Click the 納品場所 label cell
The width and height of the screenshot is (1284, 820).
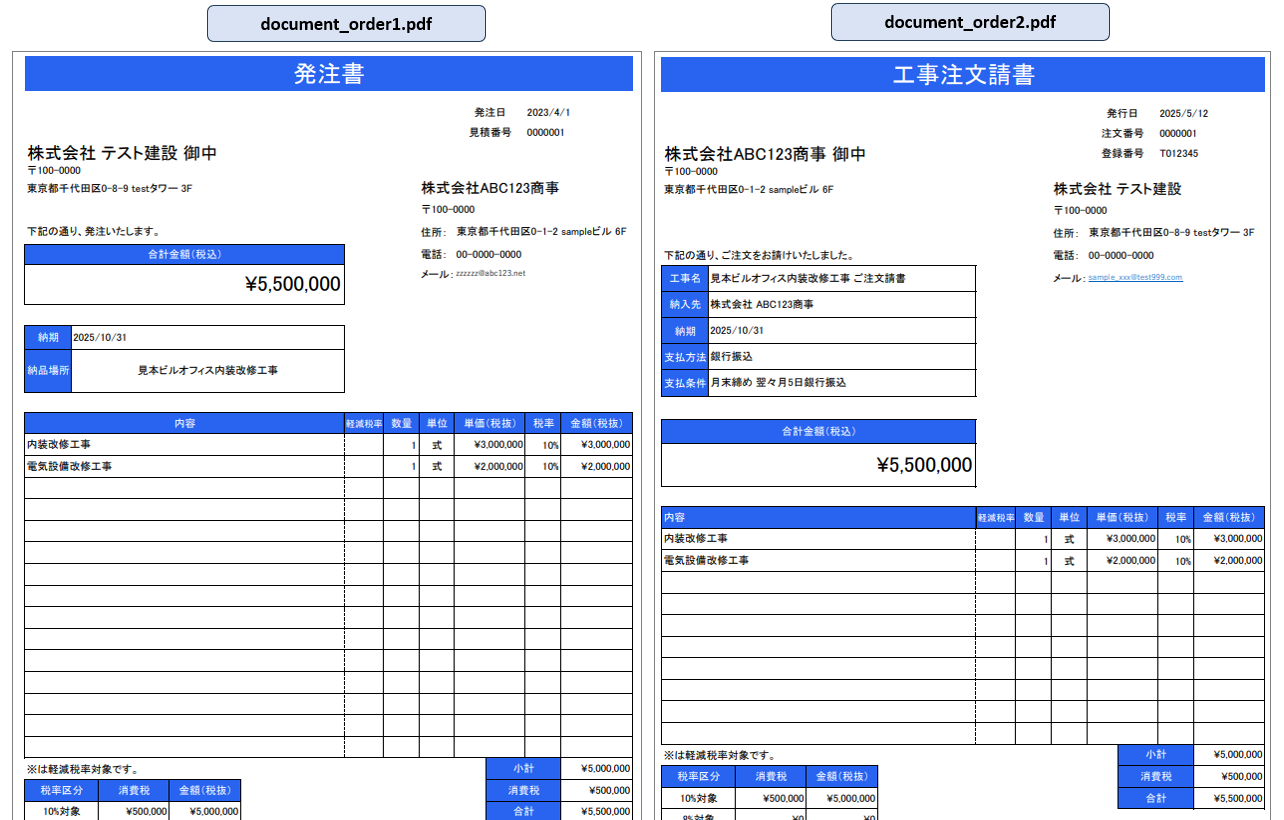[x=48, y=370]
